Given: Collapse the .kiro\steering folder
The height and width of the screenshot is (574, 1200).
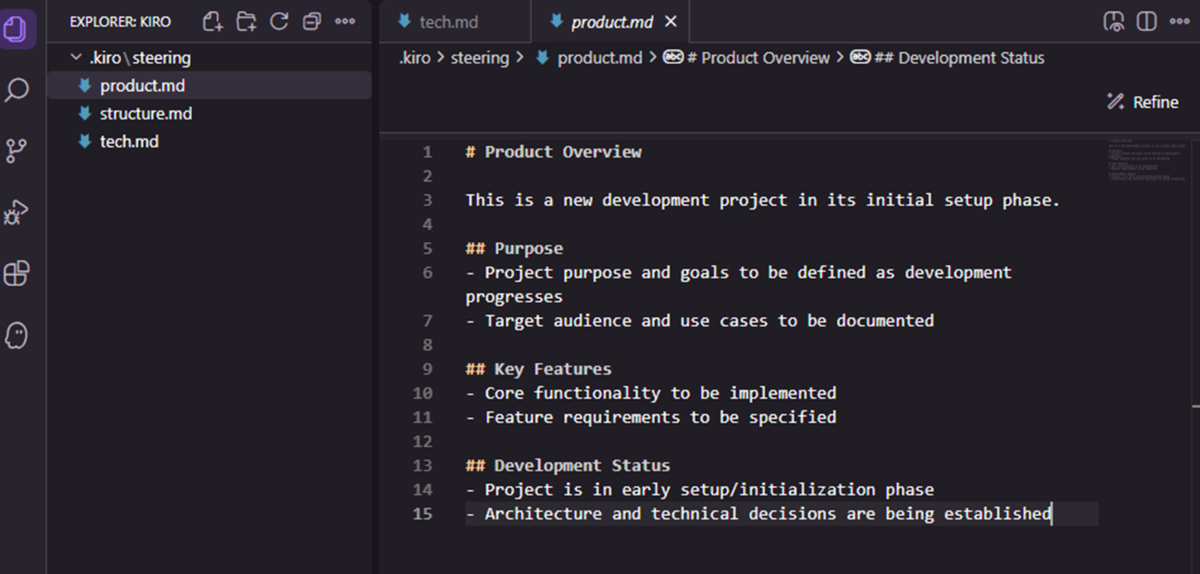Looking at the screenshot, I should [78, 58].
